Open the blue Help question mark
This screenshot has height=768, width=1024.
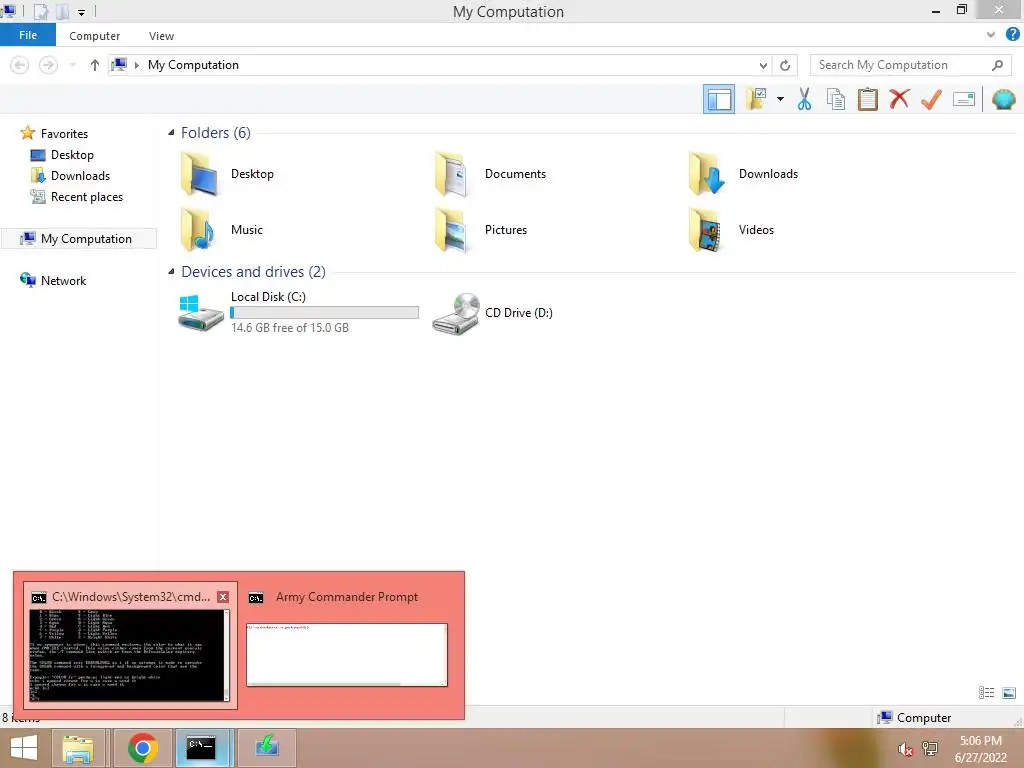pos(1012,35)
